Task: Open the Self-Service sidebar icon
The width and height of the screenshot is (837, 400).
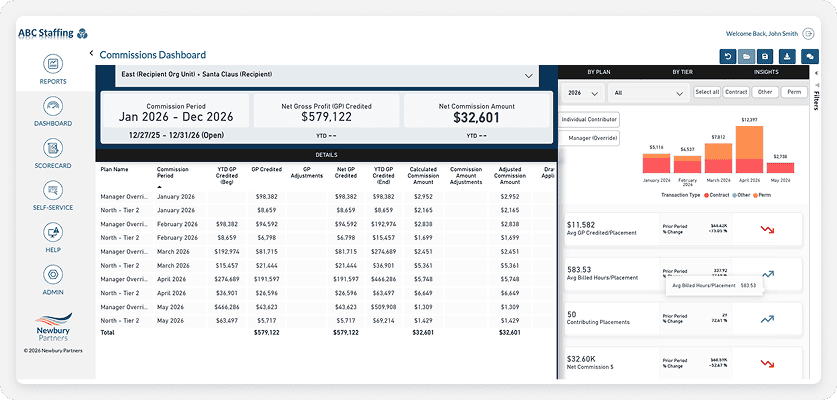Action: point(53,190)
